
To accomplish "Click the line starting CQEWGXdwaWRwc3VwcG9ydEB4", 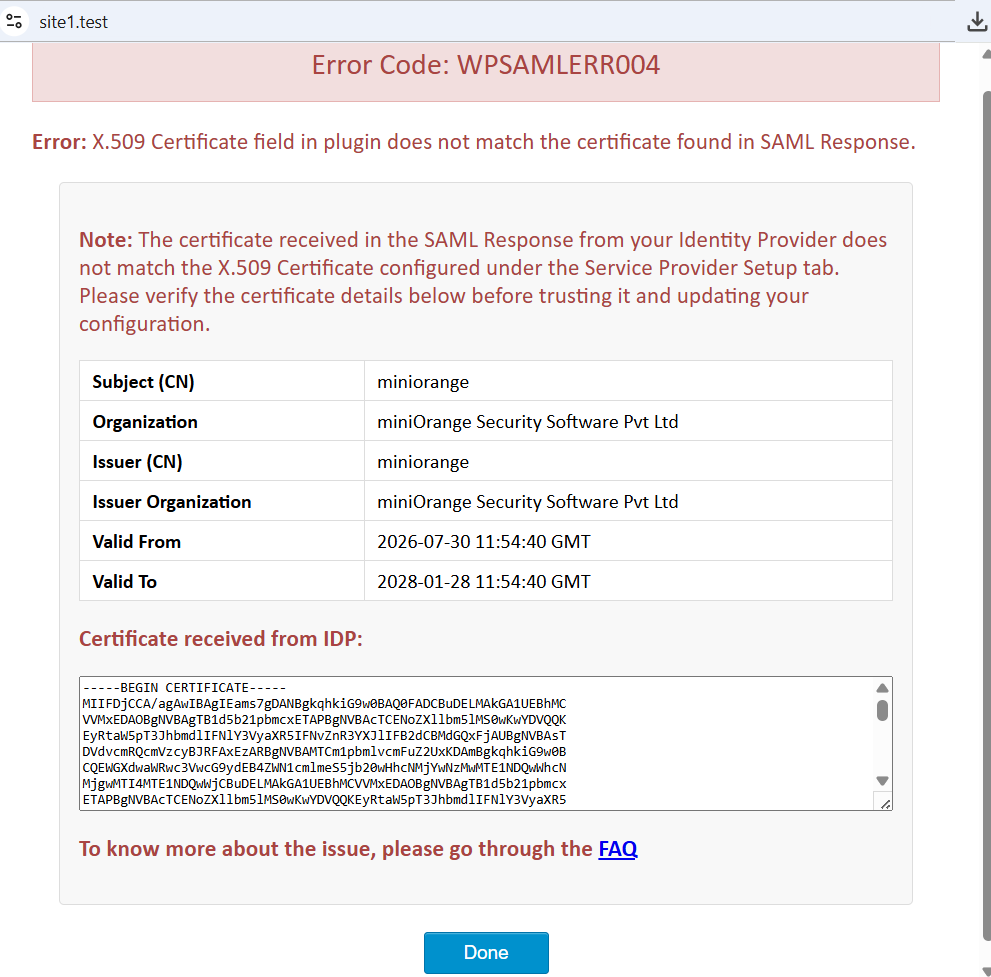I will pyautogui.click(x=324, y=767).
